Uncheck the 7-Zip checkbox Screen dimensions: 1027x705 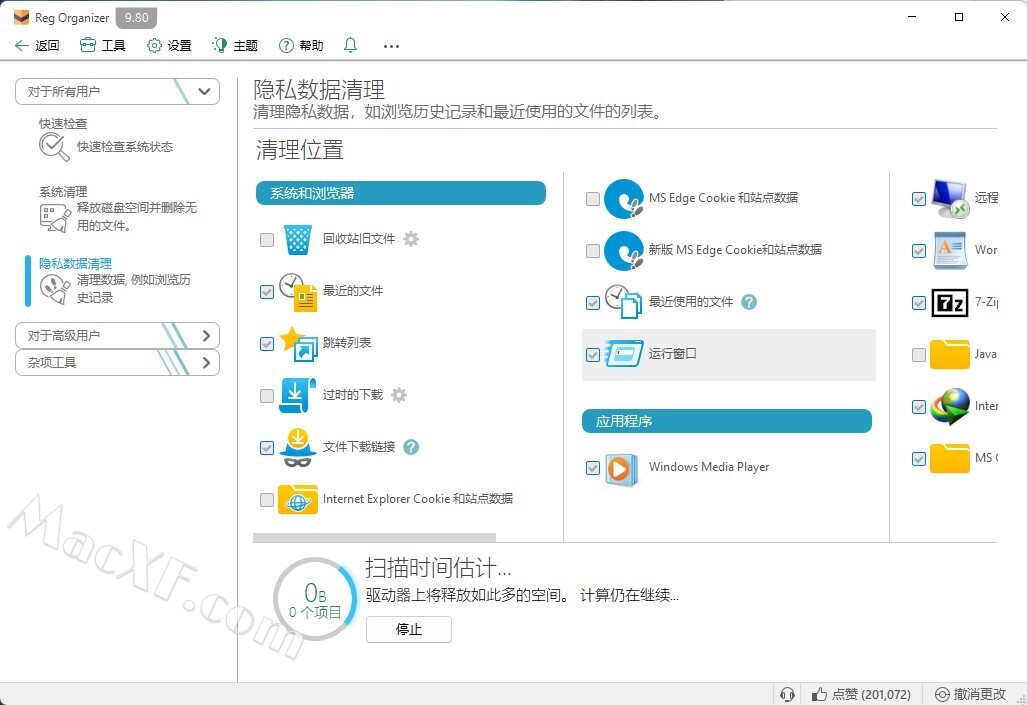[919, 303]
